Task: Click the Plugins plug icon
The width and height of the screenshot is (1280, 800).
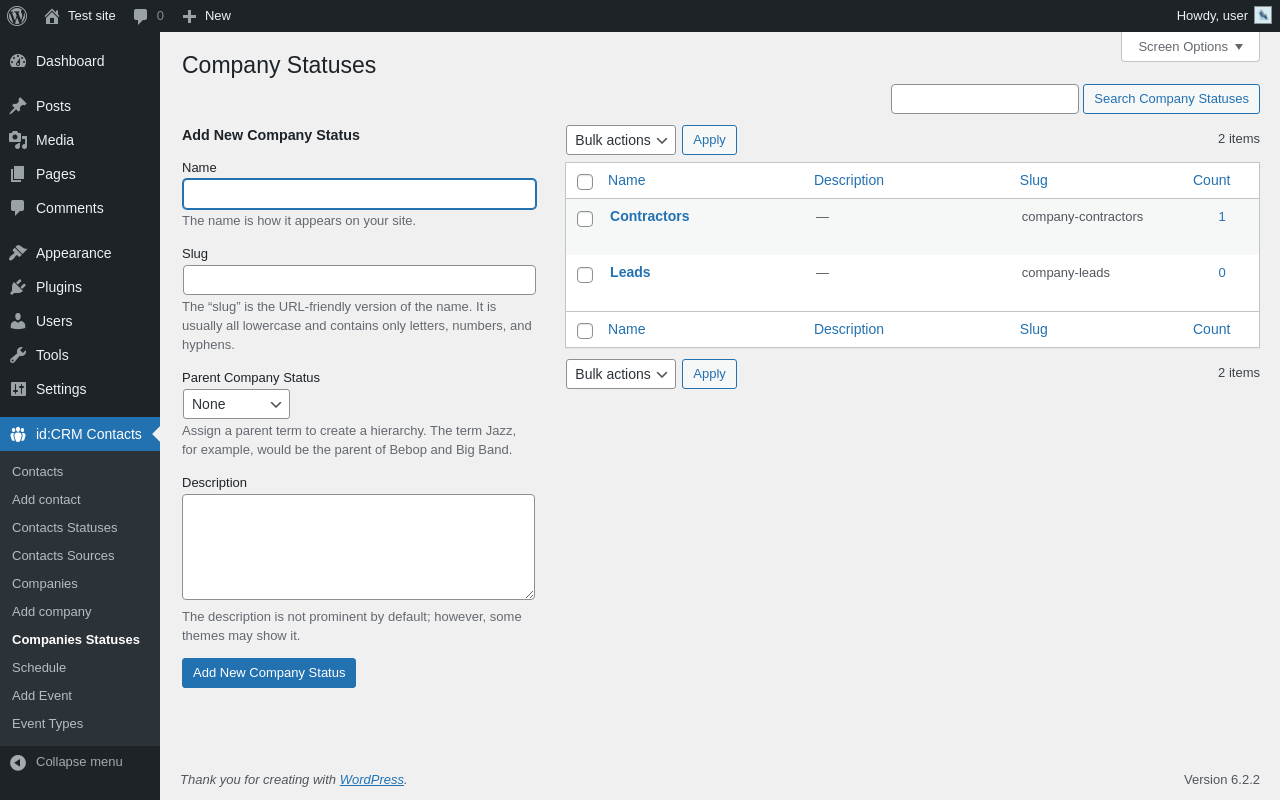Action: click(x=18, y=287)
